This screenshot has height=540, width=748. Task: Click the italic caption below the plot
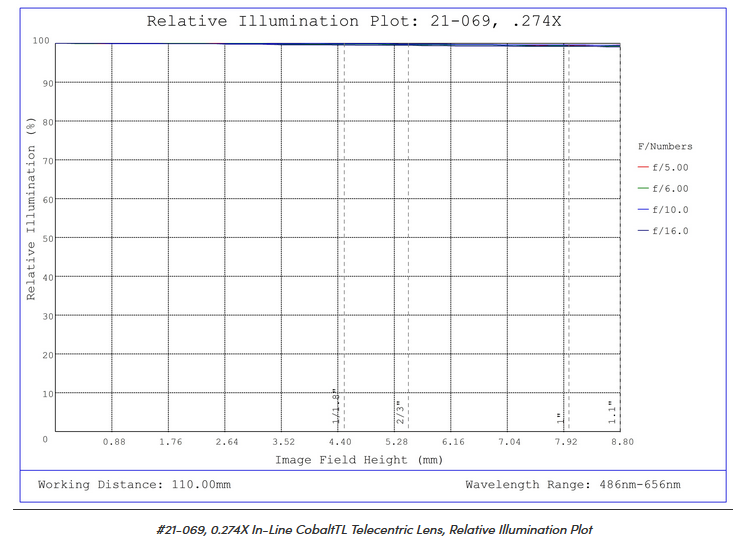374,527
